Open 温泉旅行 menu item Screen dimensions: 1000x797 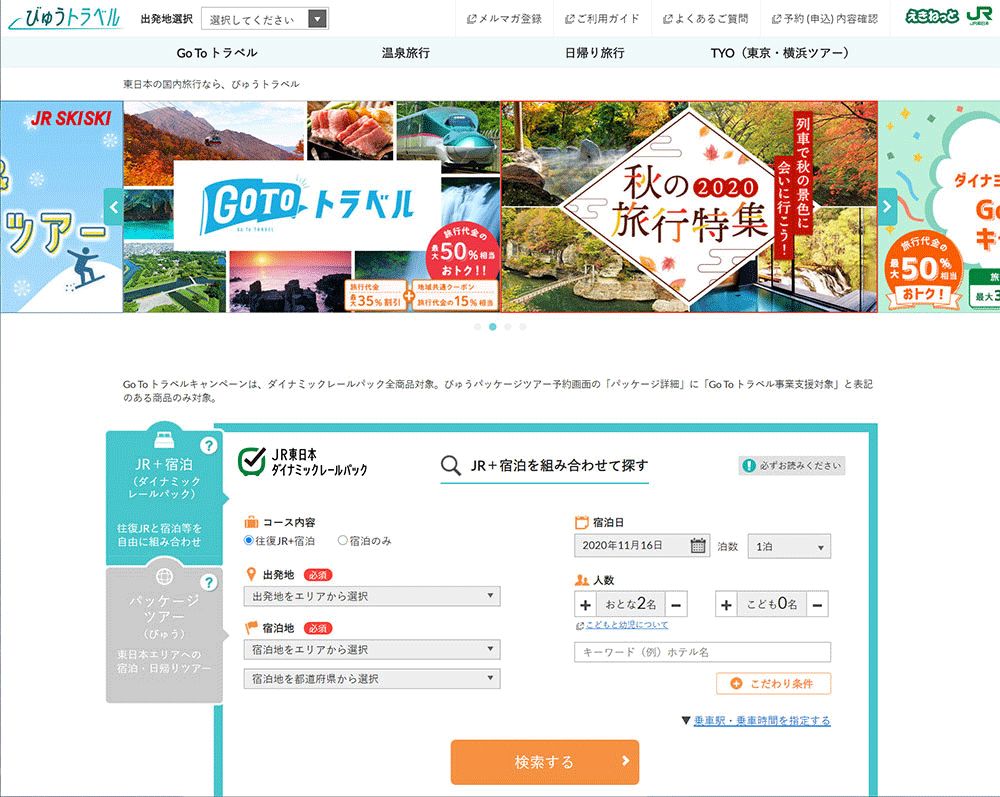click(406, 53)
